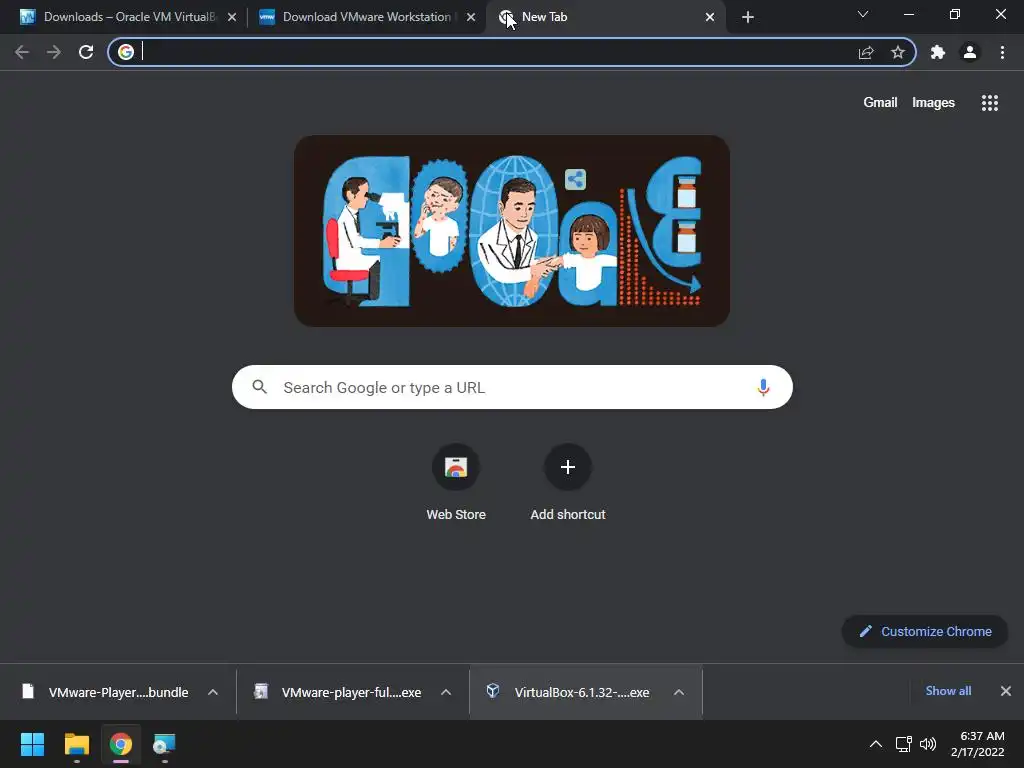Go forward to next page

click(x=54, y=52)
